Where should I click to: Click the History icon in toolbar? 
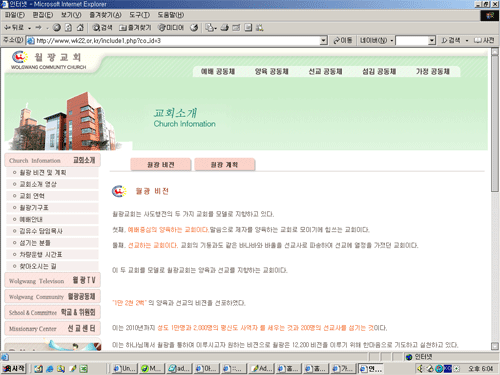[x=194, y=28]
